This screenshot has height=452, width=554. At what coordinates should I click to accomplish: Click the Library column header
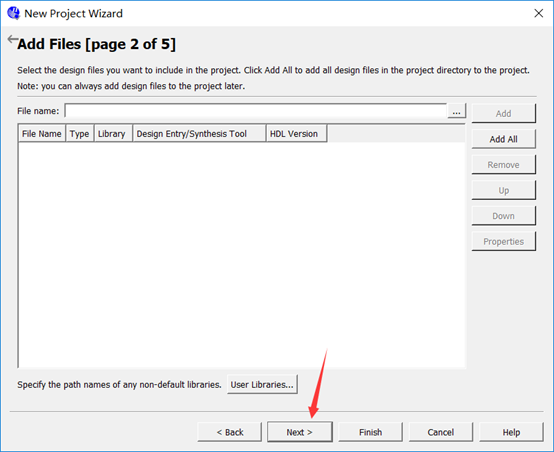click(113, 134)
